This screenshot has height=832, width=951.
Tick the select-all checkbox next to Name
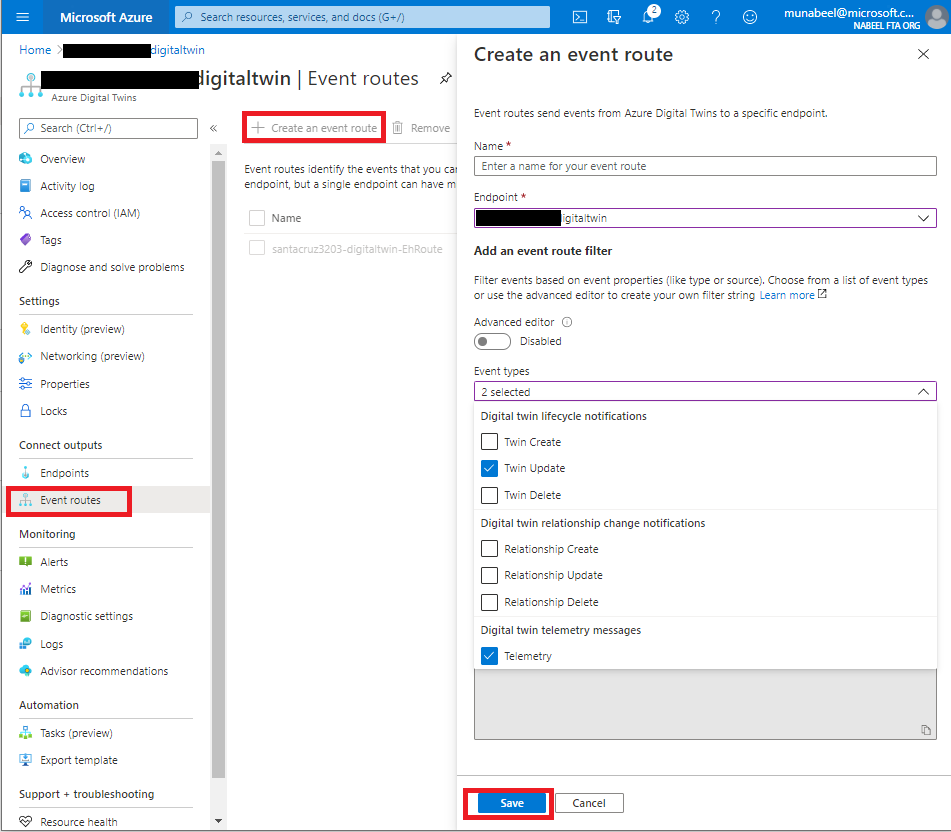click(x=257, y=218)
